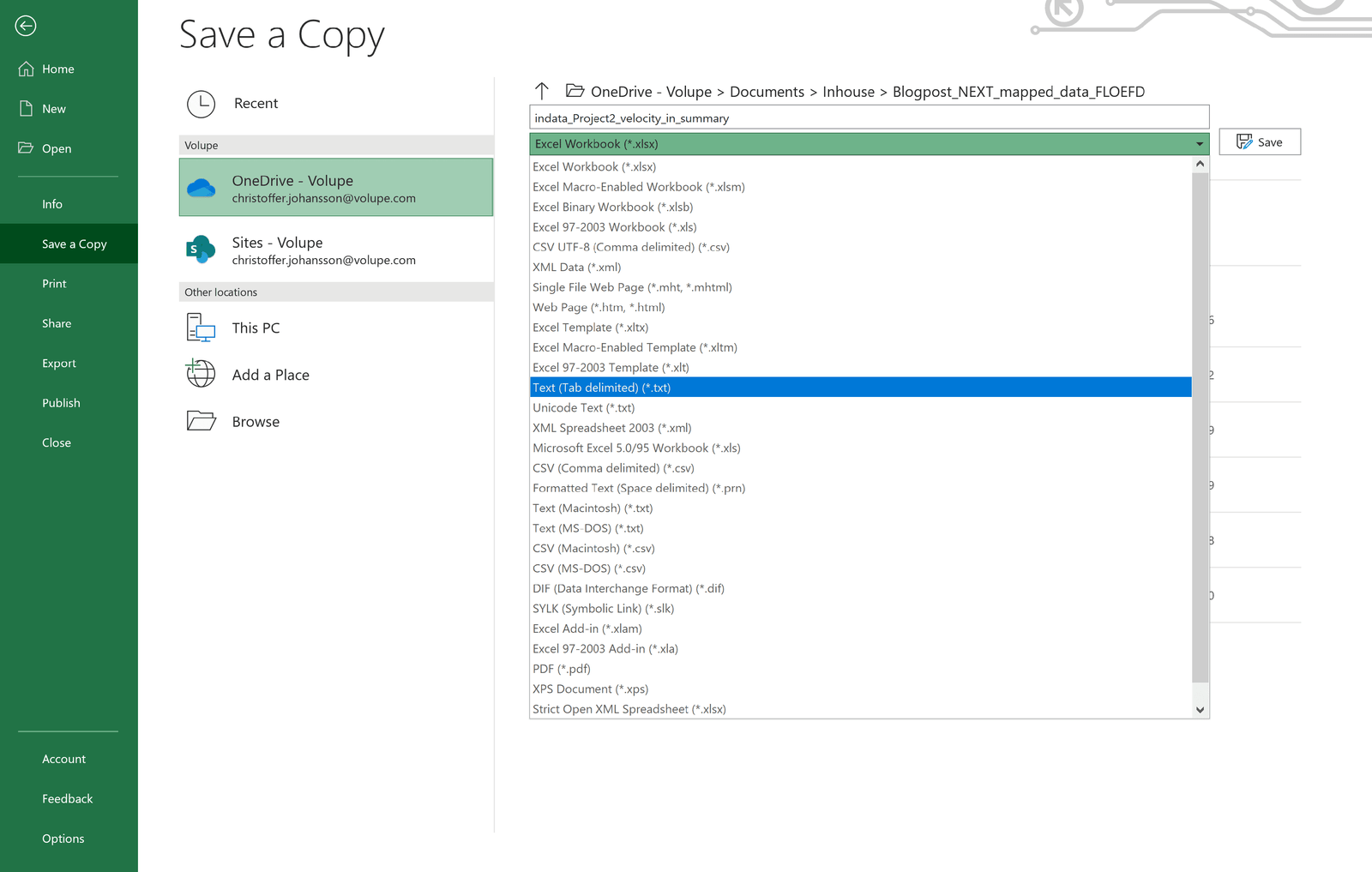Click the back arrow circle icon
The width and height of the screenshot is (1372, 872).
point(26,26)
